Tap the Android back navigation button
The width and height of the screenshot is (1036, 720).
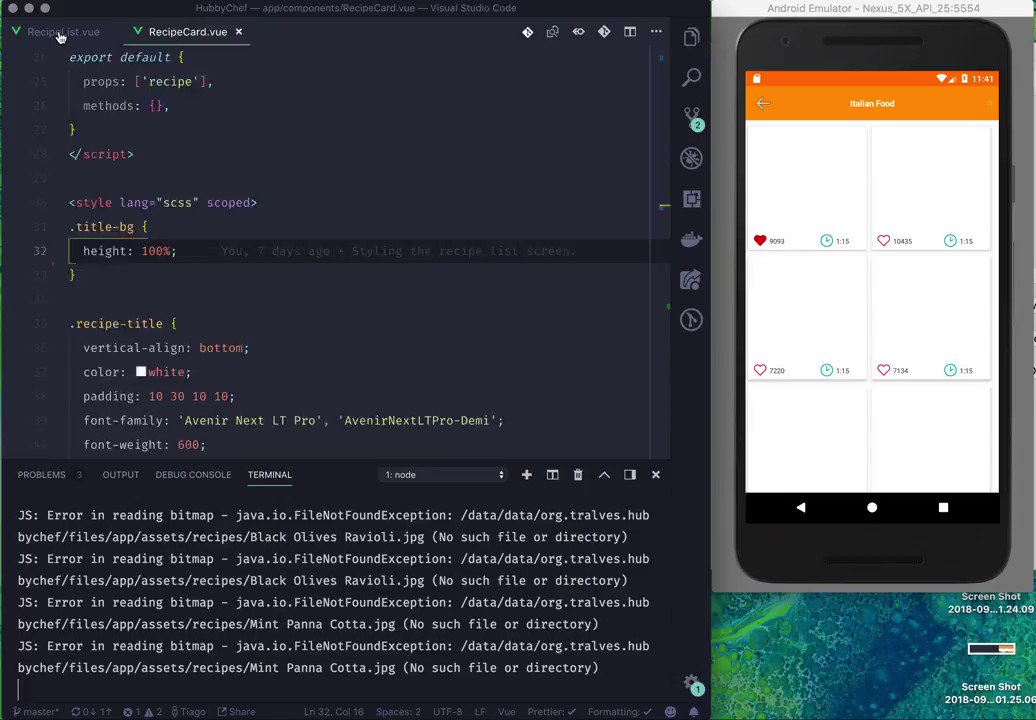point(801,507)
